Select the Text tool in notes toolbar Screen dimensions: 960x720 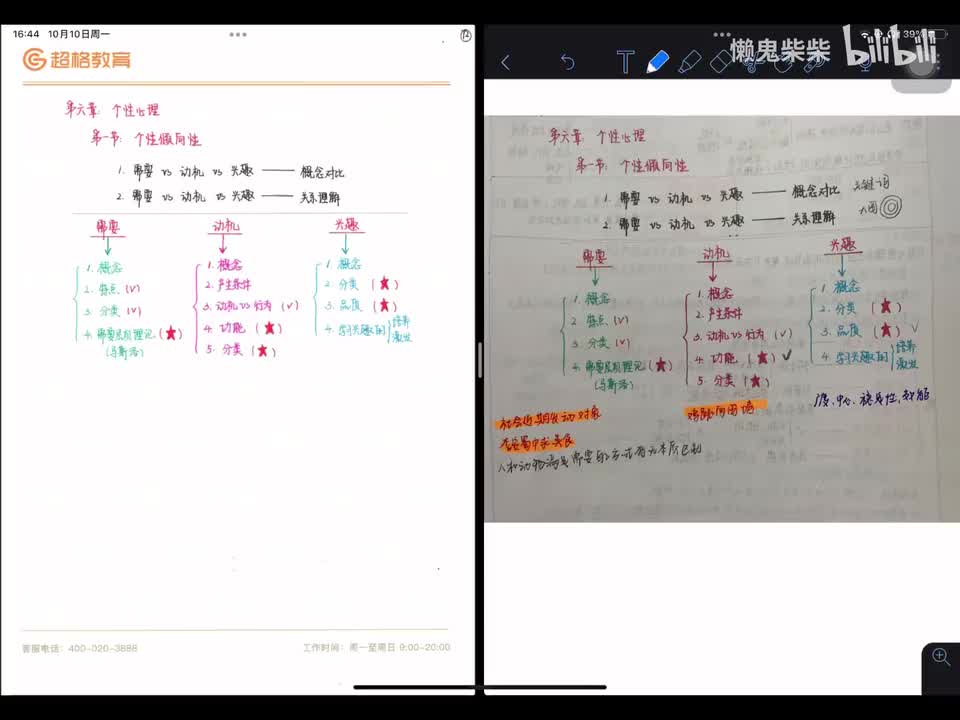click(x=625, y=62)
